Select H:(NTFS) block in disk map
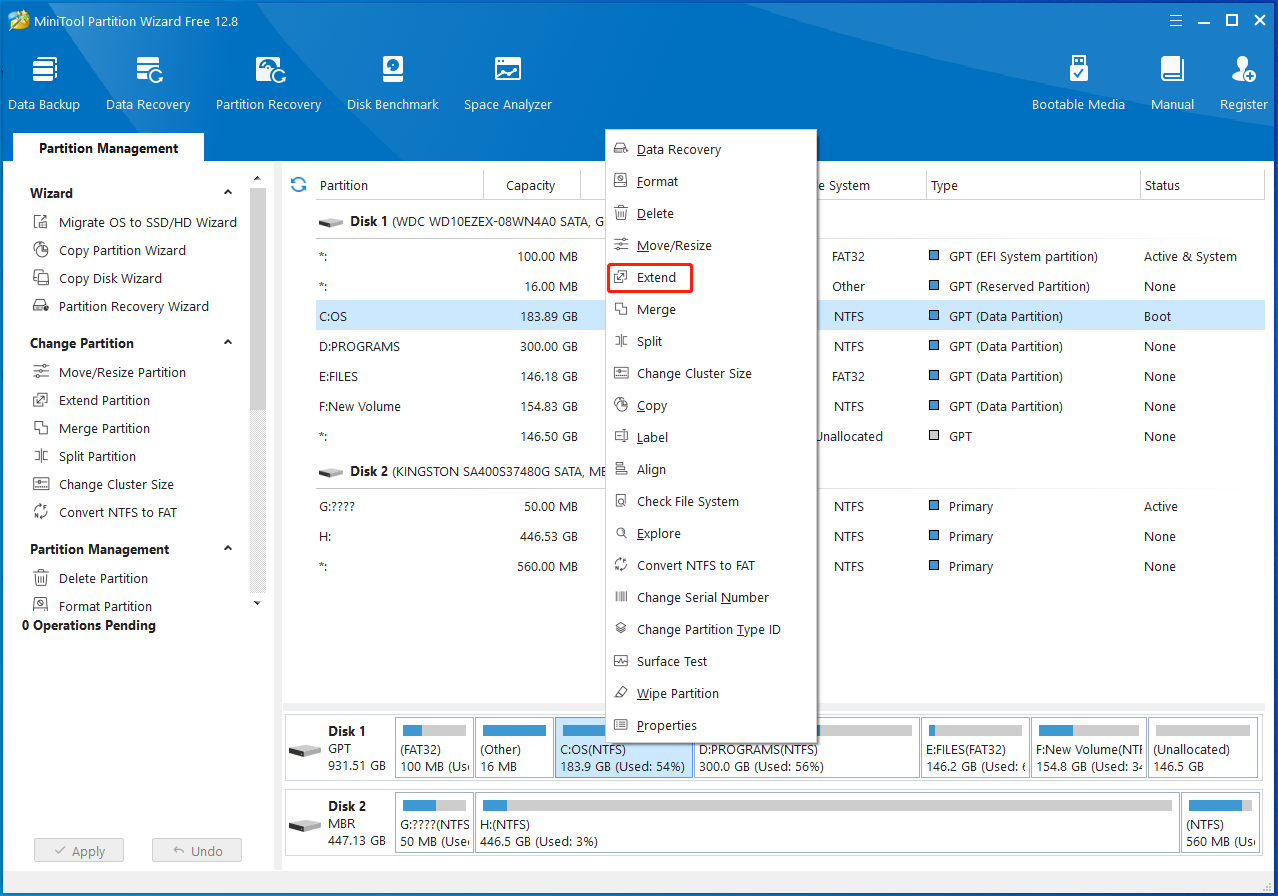Image resolution: width=1278 pixels, height=896 pixels. click(x=827, y=823)
